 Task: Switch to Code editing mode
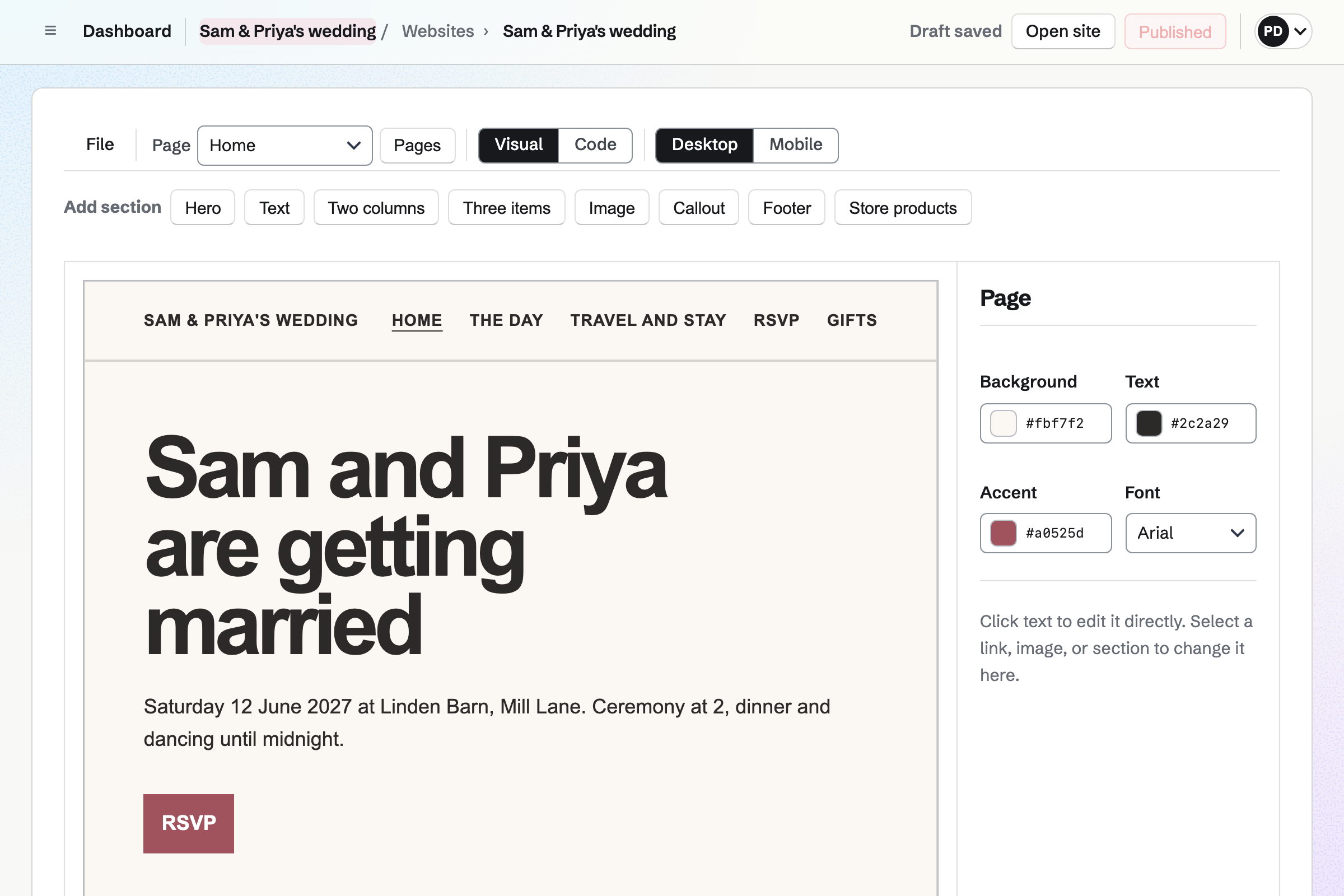coord(595,145)
